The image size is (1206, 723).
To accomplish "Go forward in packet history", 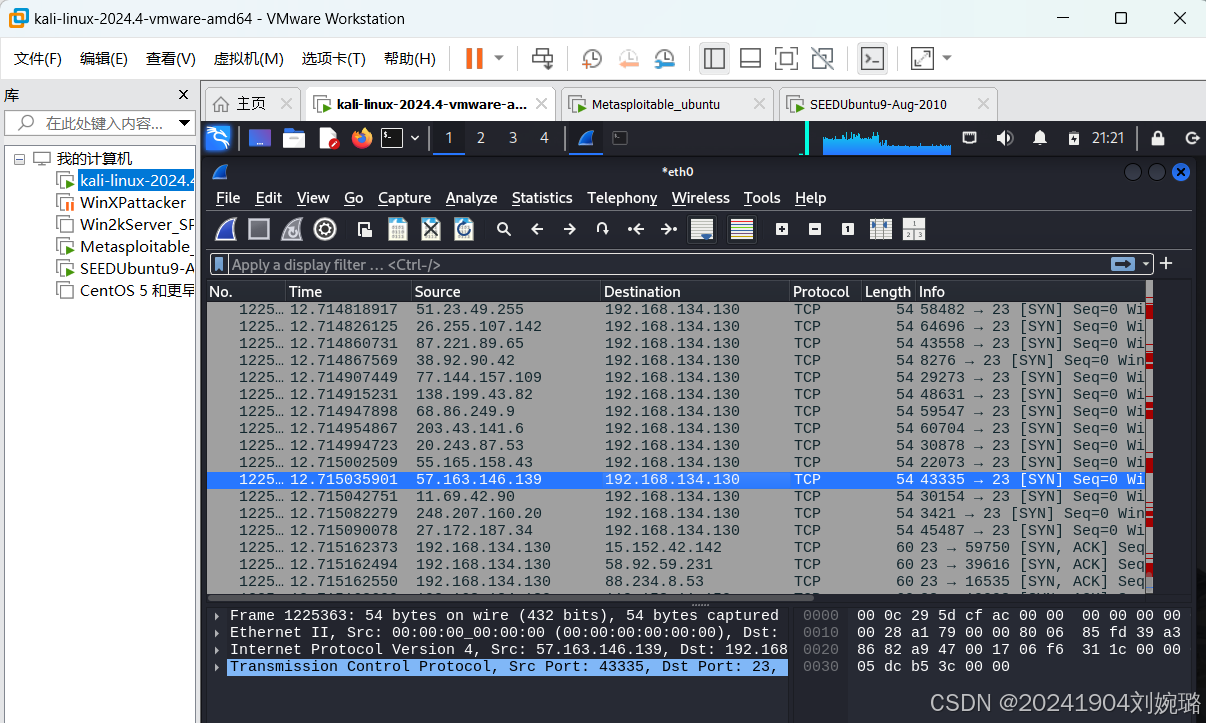I will tap(570, 230).
